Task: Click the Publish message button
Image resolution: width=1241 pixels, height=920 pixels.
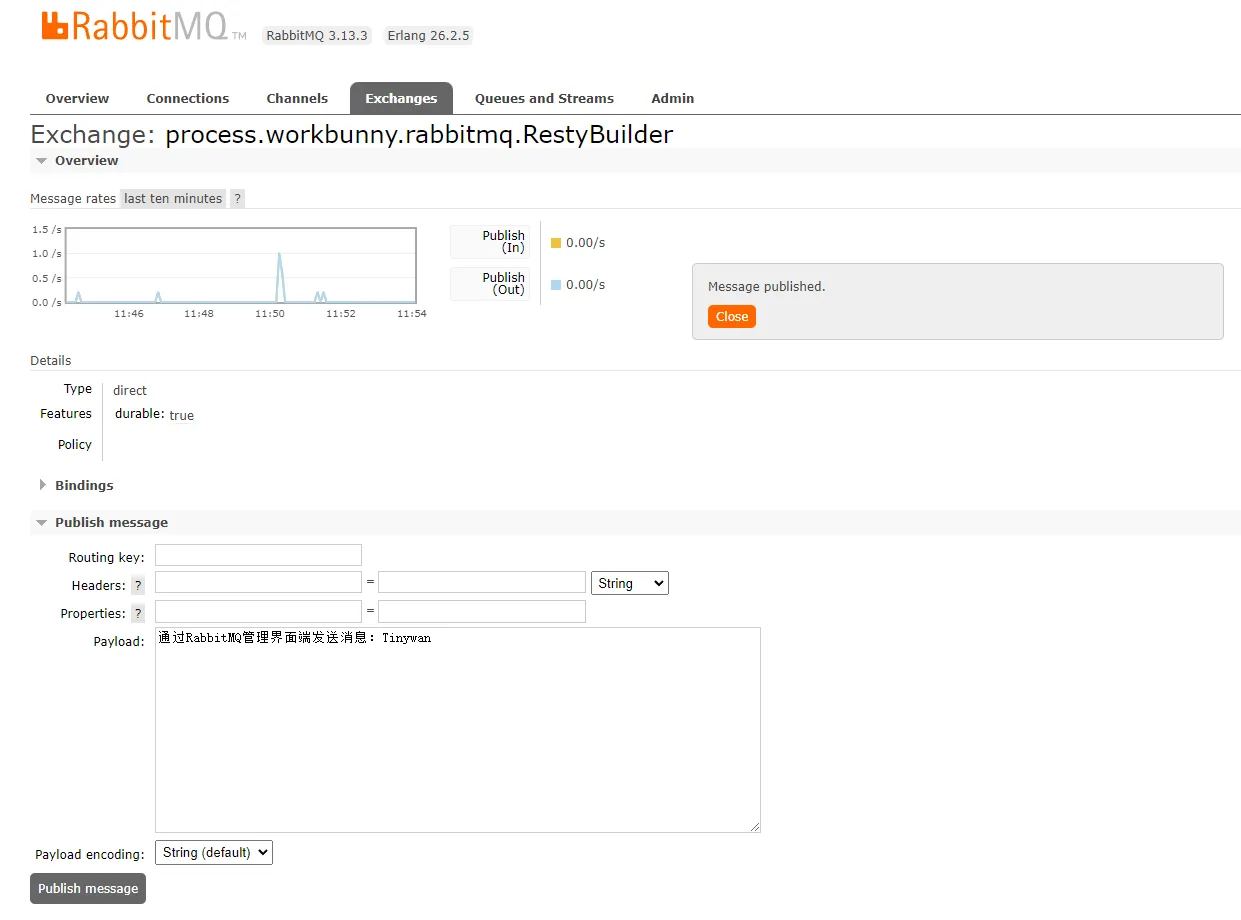Action: 88,888
